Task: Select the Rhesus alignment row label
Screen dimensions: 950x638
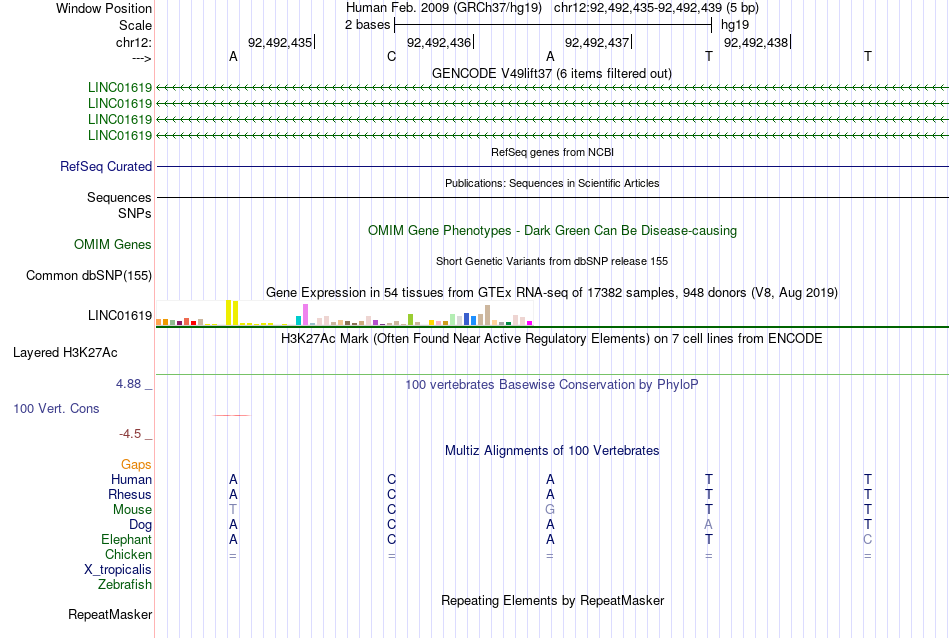Action: click(130, 494)
